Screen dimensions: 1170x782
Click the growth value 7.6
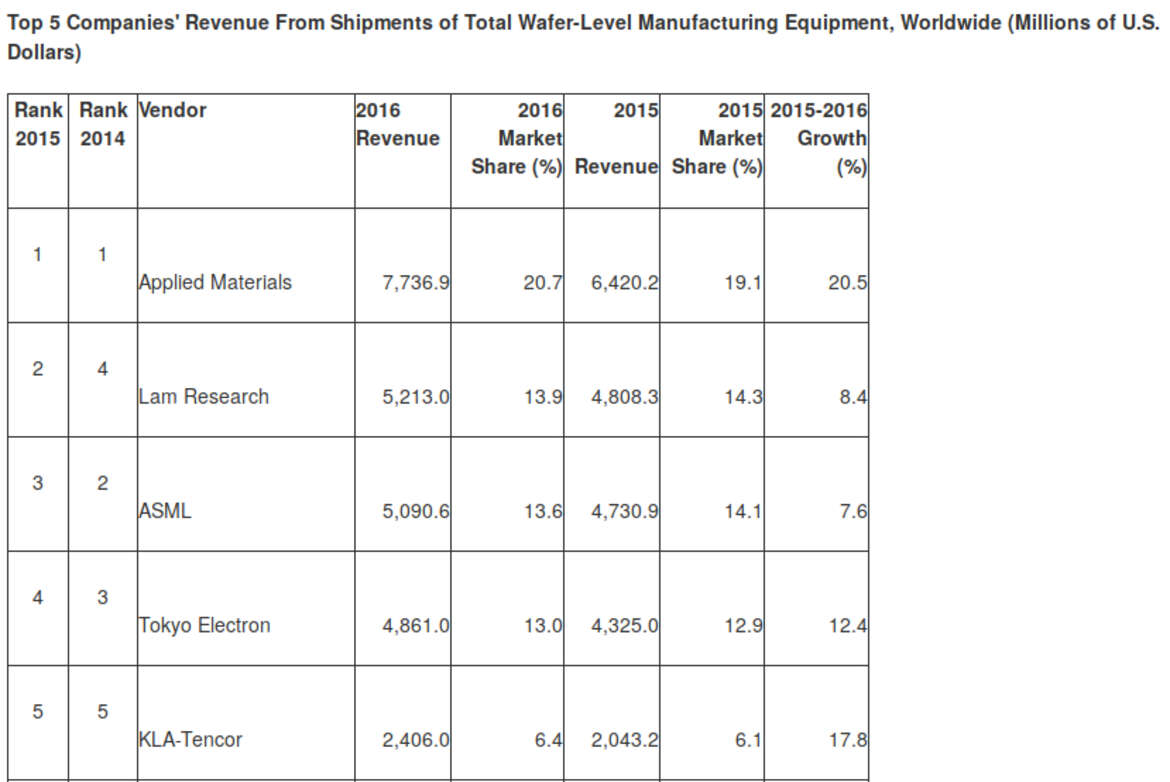click(x=853, y=511)
